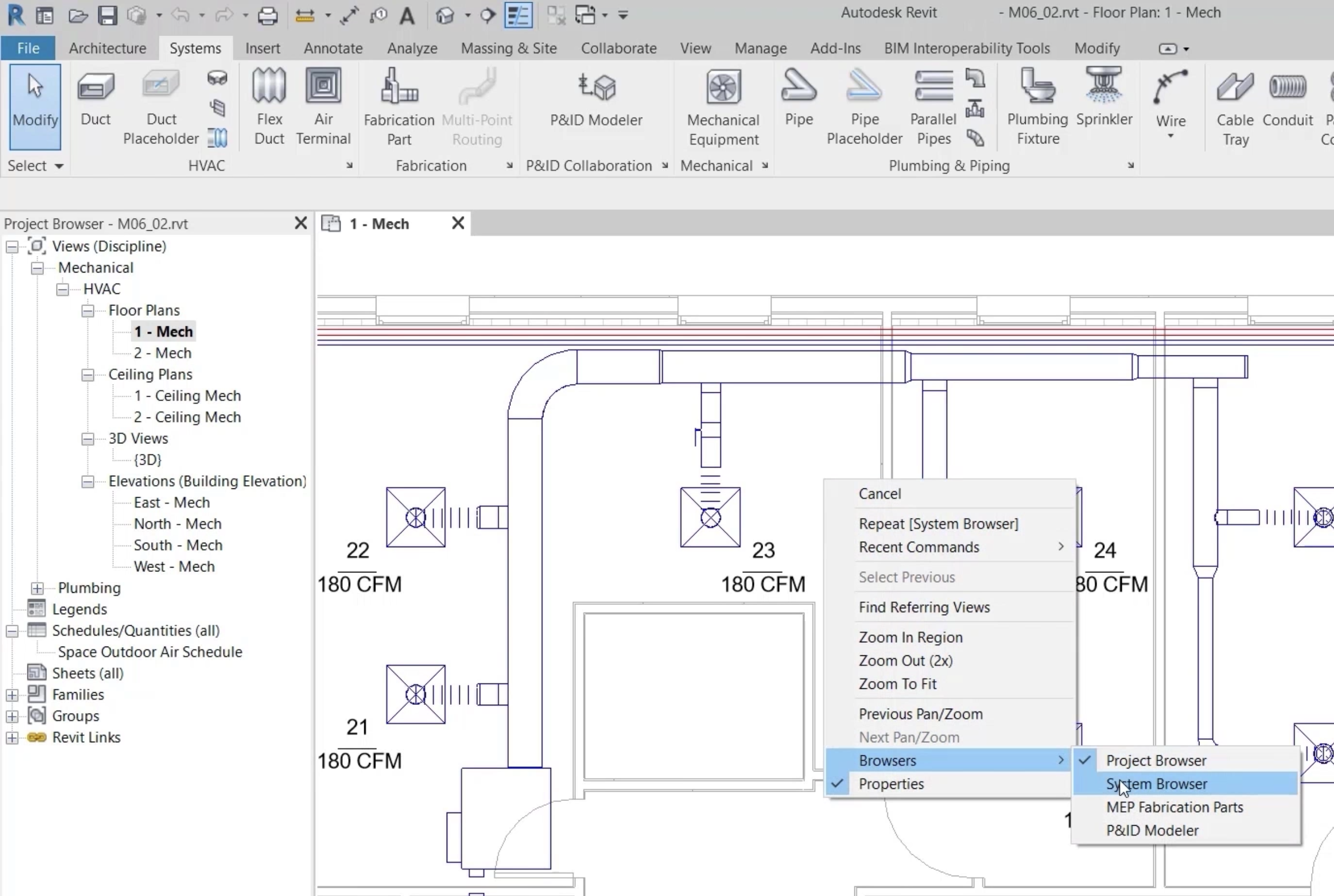The height and width of the screenshot is (896, 1334).
Task: Enable System Browser in submenu
Action: (1186, 784)
